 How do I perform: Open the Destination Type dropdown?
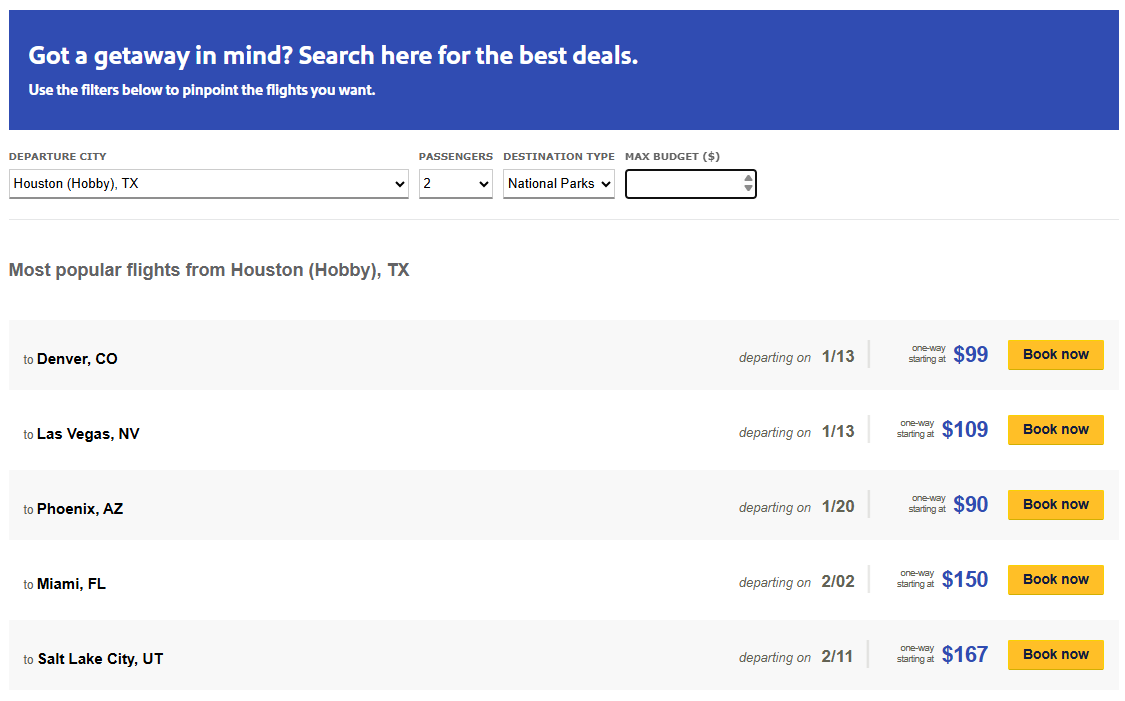coord(558,184)
